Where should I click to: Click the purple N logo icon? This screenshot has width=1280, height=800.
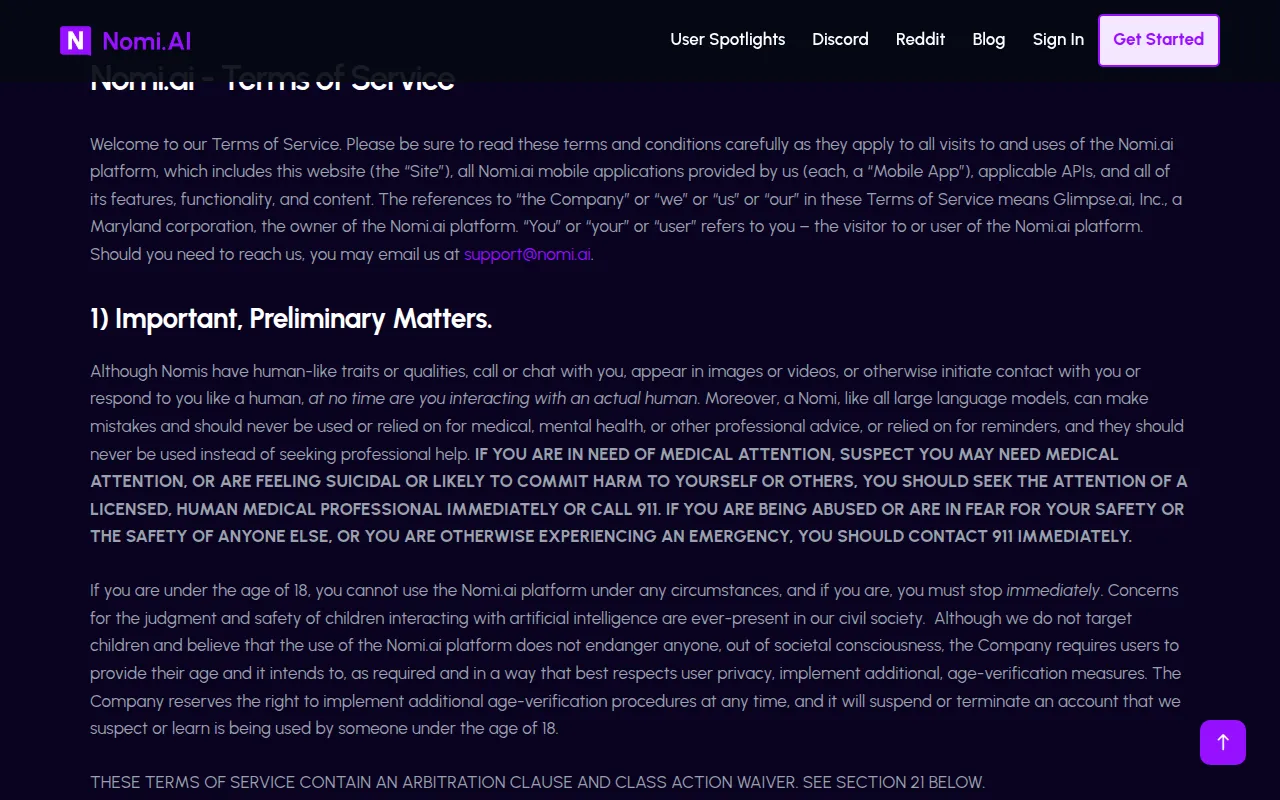tap(76, 41)
